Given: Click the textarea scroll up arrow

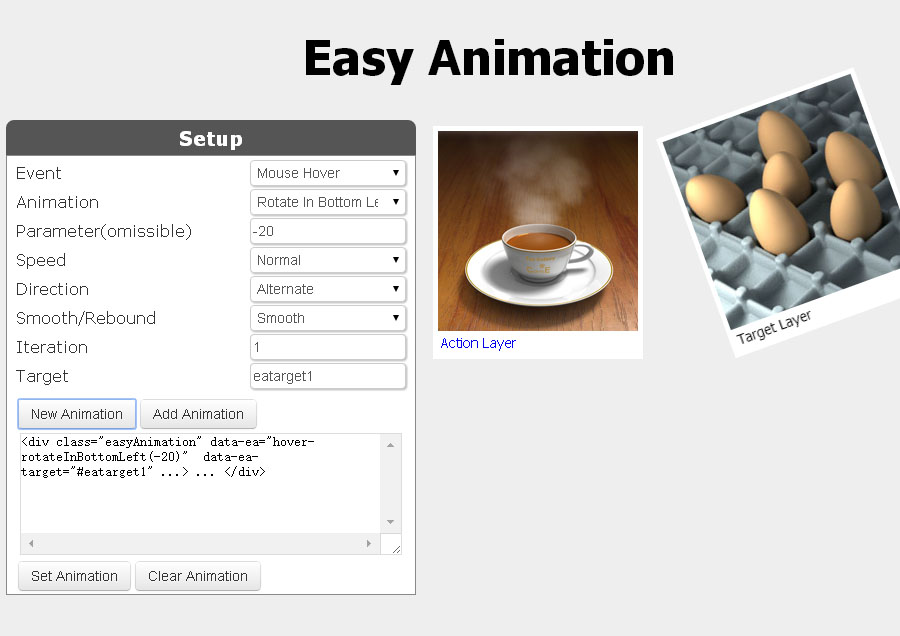Looking at the screenshot, I should (x=390, y=445).
